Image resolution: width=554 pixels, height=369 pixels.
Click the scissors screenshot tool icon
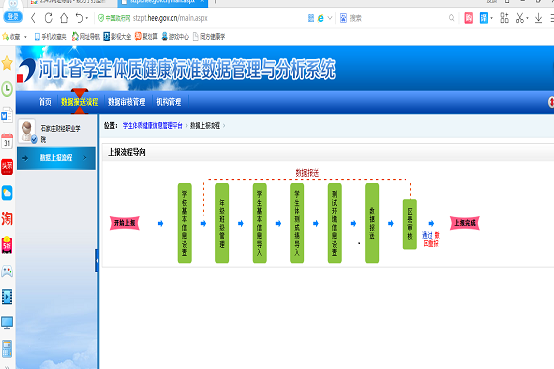coord(520,18)
